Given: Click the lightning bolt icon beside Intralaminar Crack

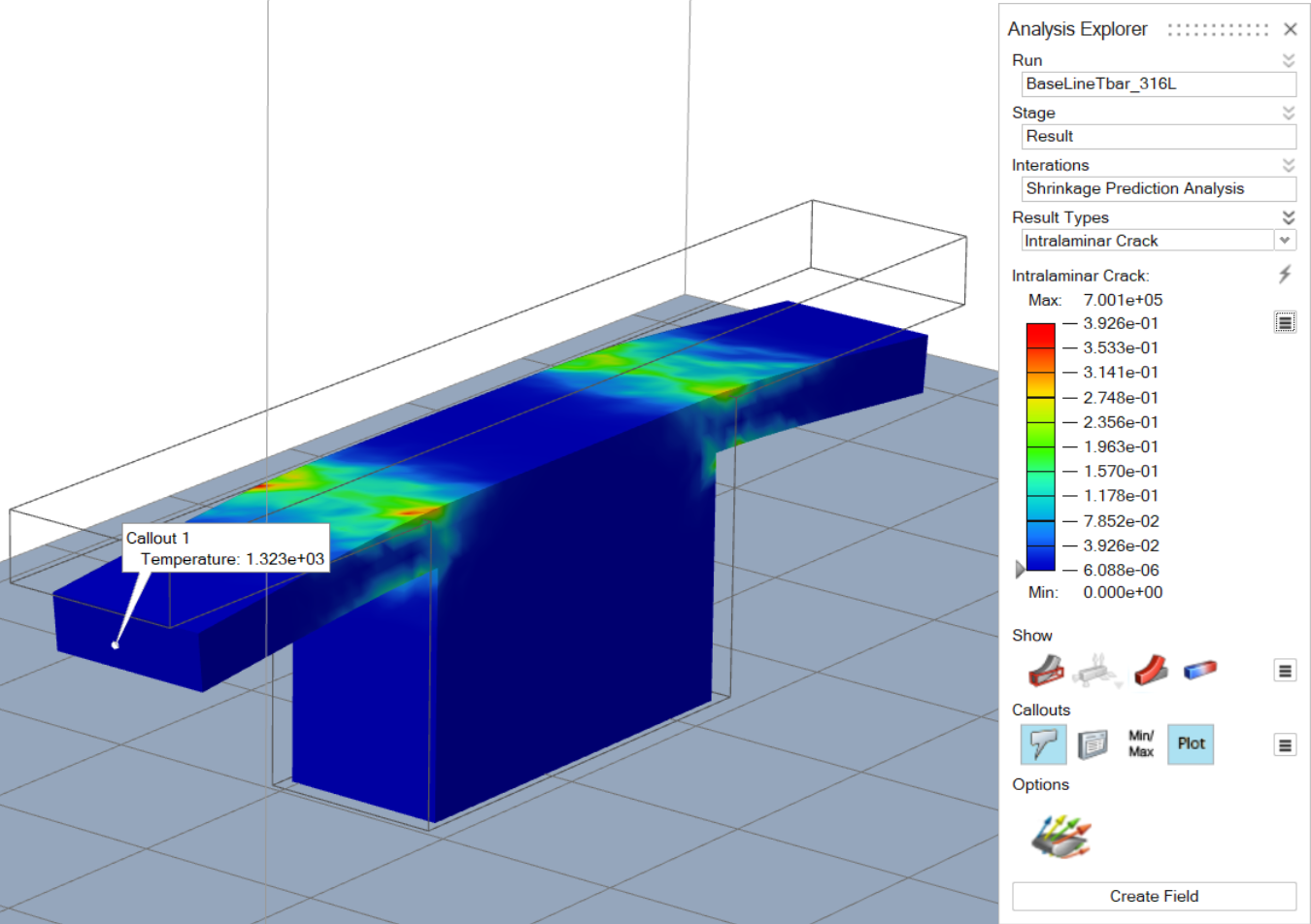Looking at the screenshot, I should click(x=1285, y=275).
